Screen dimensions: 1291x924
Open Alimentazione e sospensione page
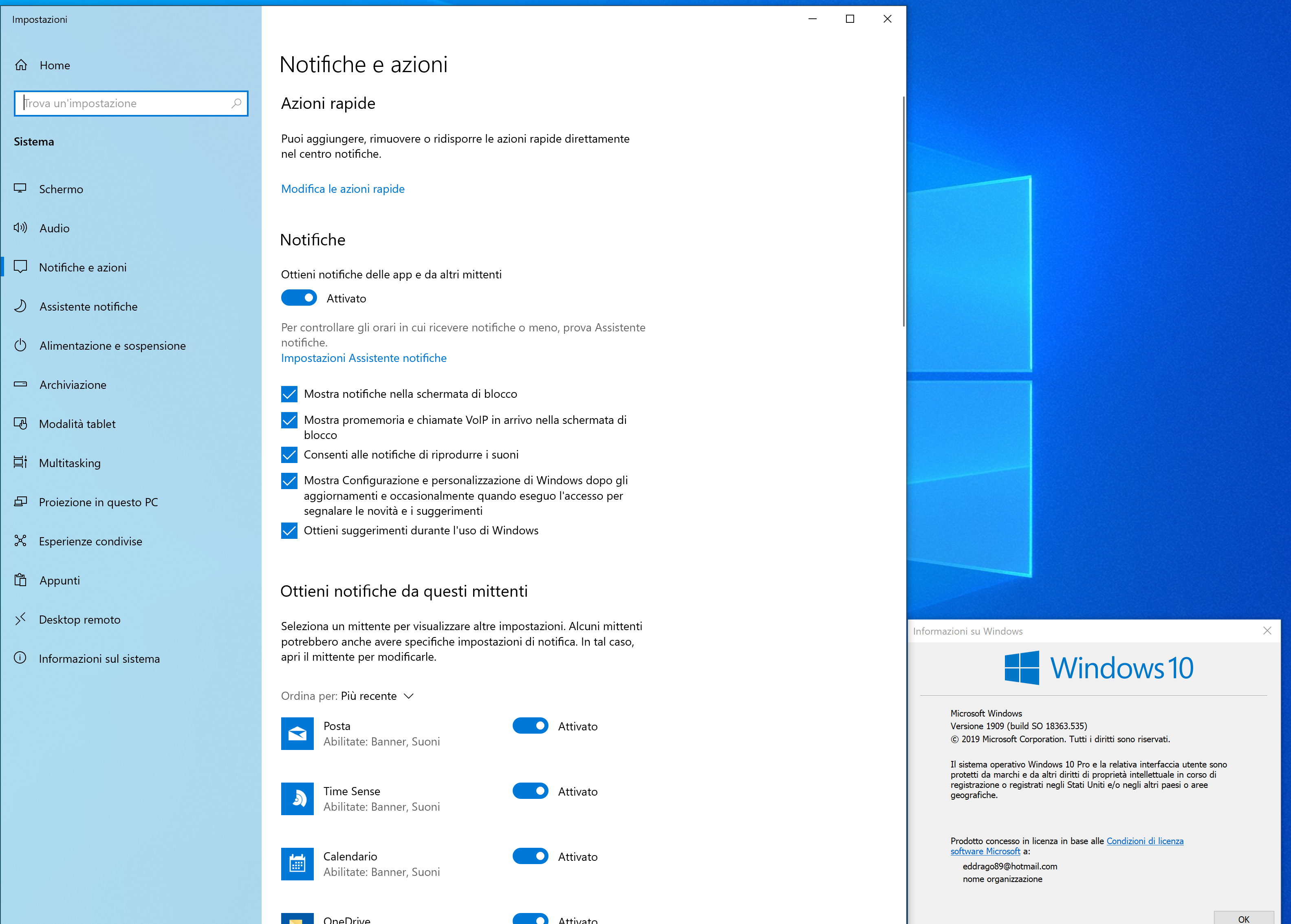coord(131,345)
